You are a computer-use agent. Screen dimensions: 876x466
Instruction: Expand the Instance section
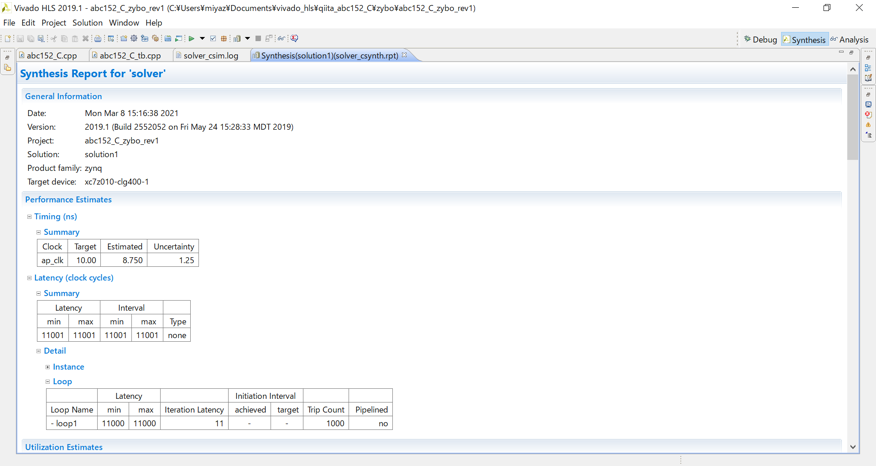47,367
